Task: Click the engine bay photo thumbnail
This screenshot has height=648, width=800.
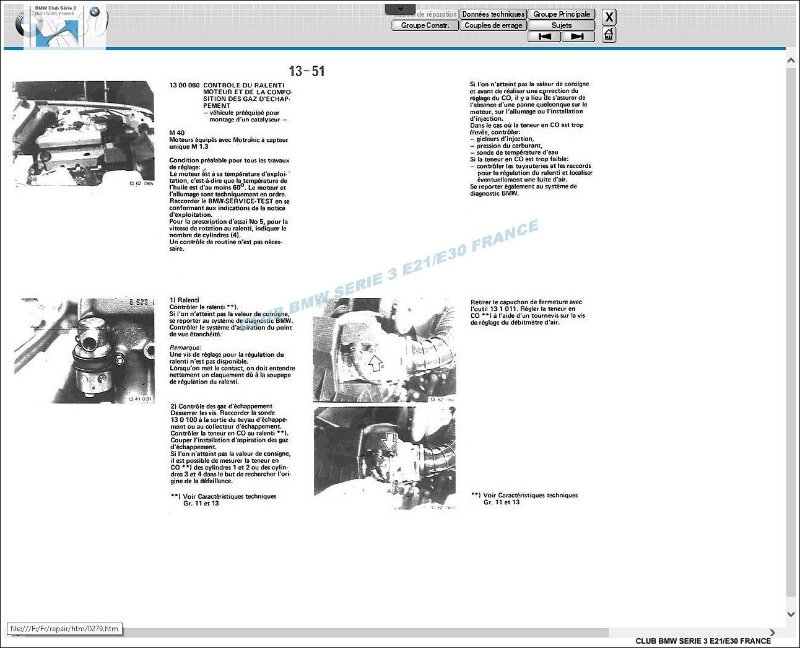Action: (x=83, y=133)
